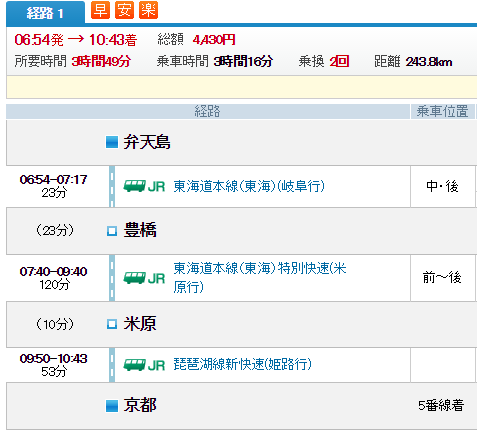The width and height of the screenshot is (477, 433).
Task: Click JR train icon beside 岐阜行 line
Action: 144,186
